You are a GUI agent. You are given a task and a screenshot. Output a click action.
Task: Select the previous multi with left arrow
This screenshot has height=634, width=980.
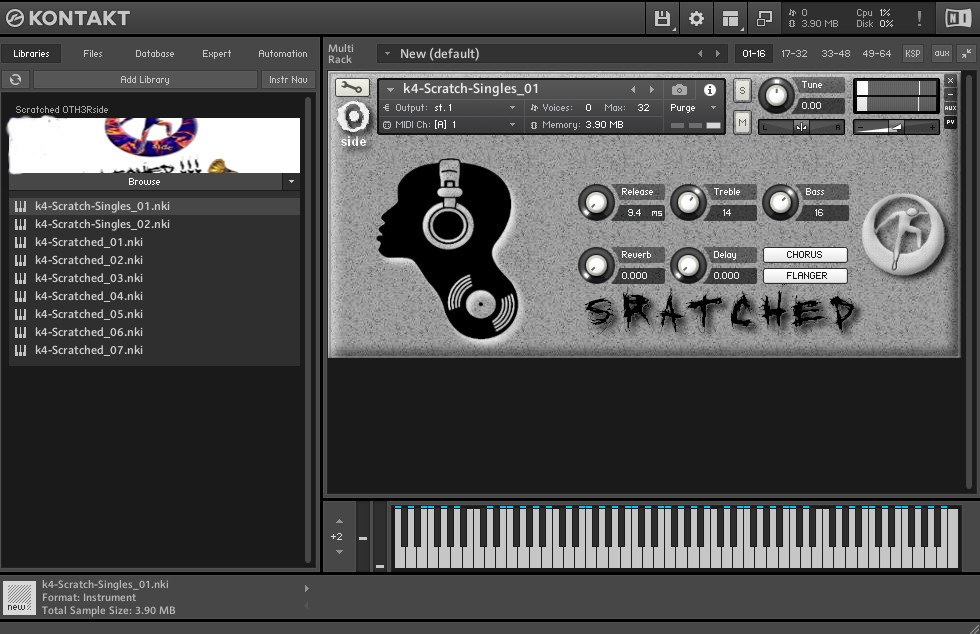coord(700,54)
